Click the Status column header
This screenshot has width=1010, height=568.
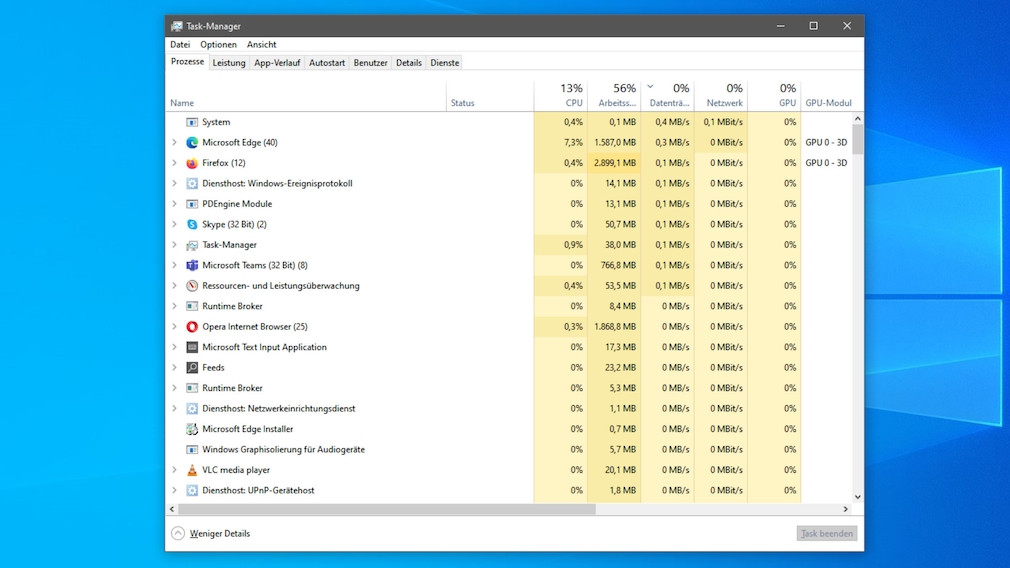(x=490, y=95)
